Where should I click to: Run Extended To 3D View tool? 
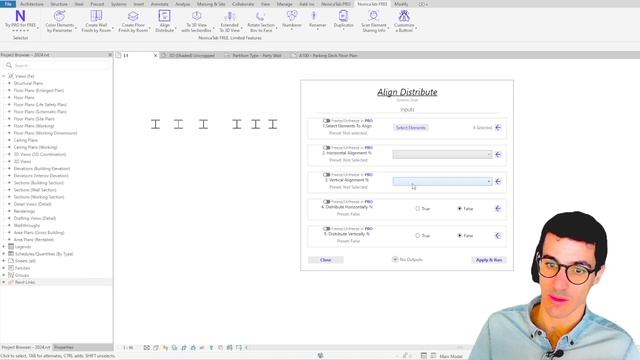230,21
